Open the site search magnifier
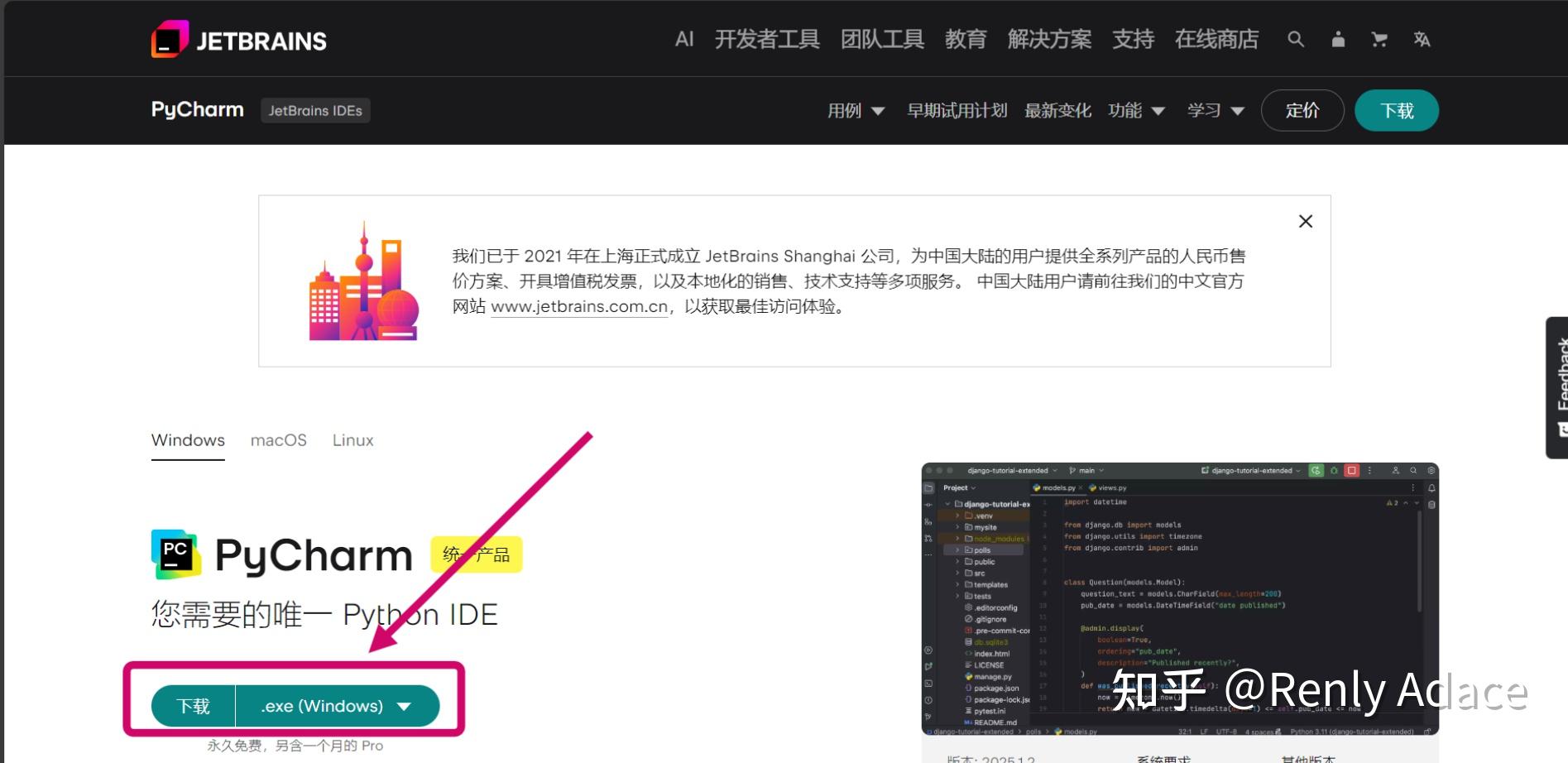The height and width of the screenshot is (763, 1568). [1296, 39]
